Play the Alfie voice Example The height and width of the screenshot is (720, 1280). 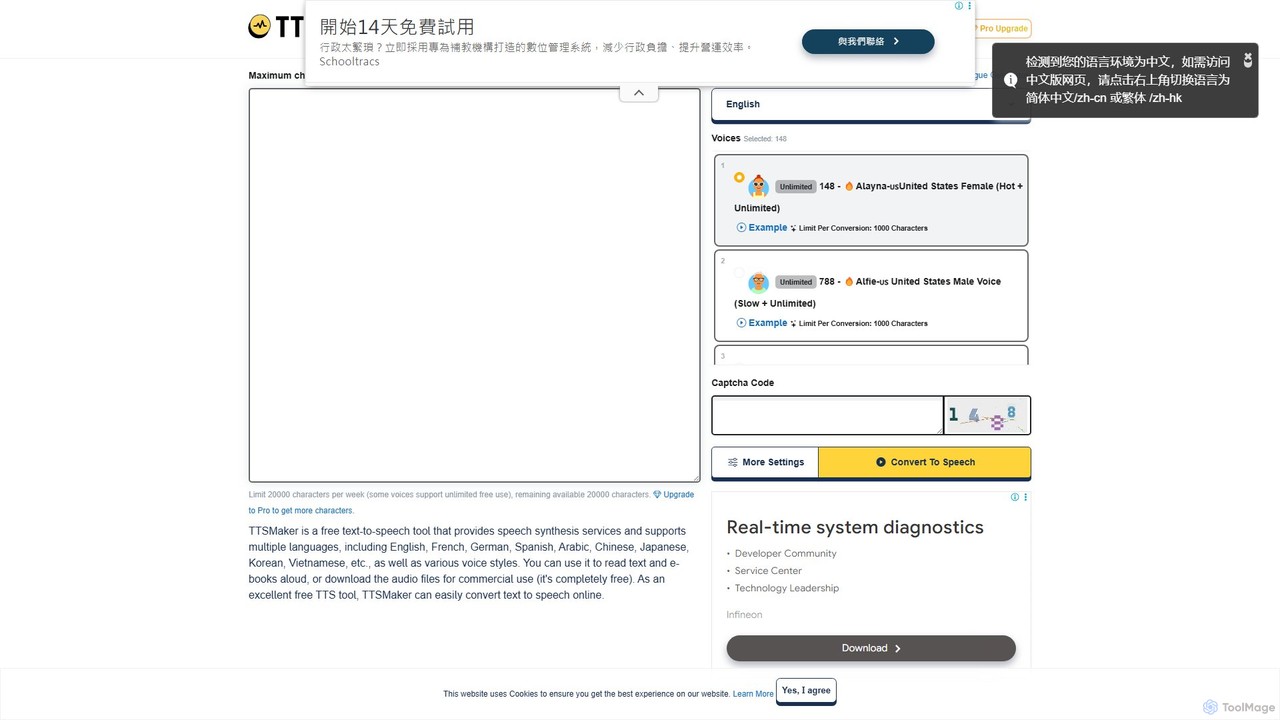point(762,323)
